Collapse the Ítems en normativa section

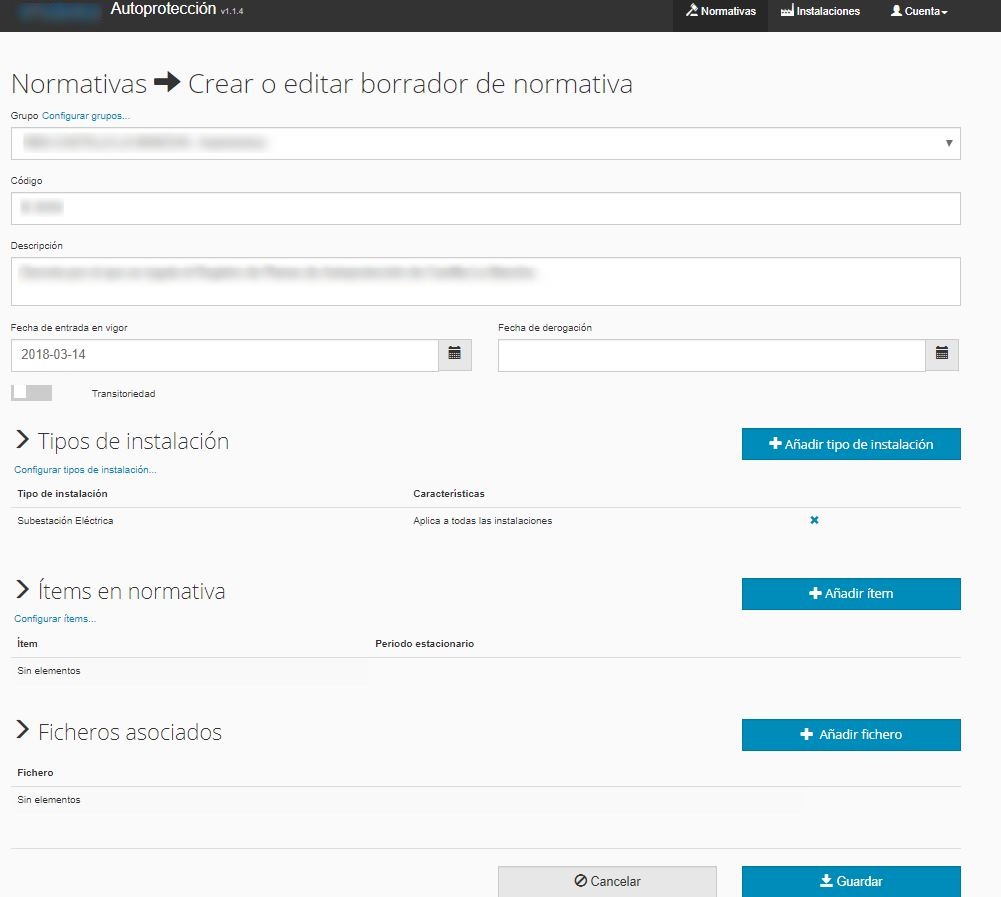[x=22, y=591]
